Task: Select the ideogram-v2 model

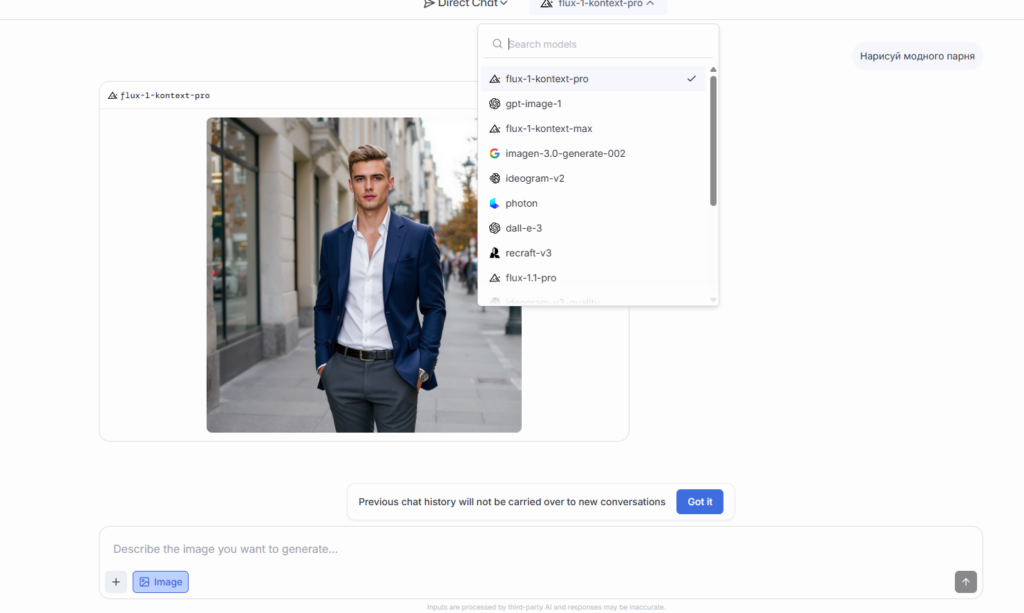Action: pos(593,178)
